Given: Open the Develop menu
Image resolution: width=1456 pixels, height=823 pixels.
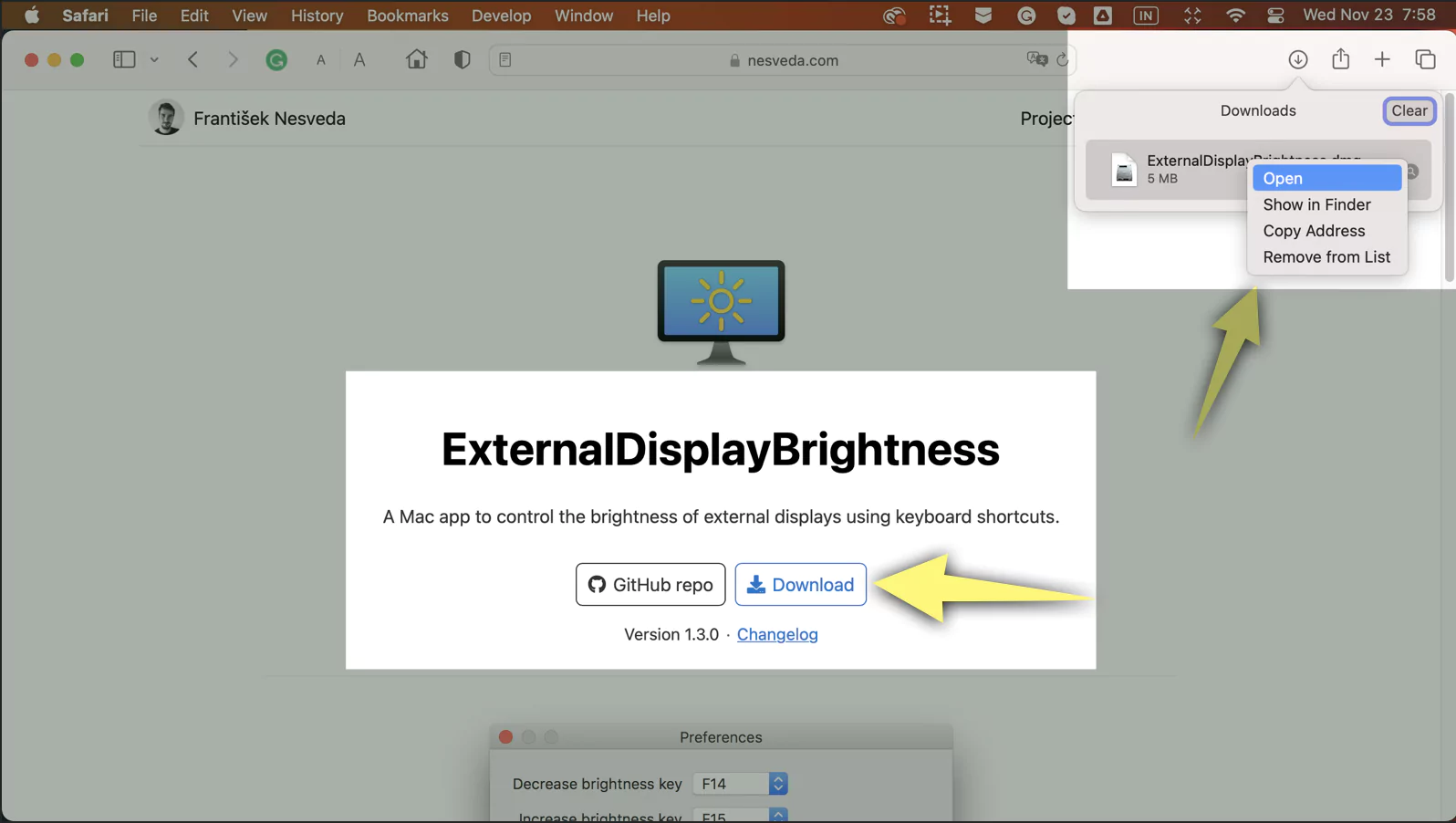Looking at the screenshot, I should point(501,16).
